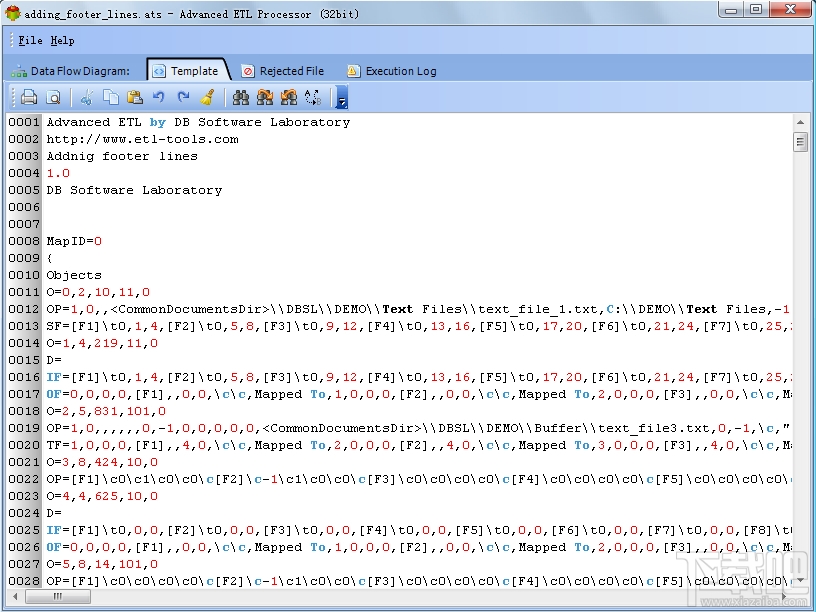Open Replace with the A-to-B icon
The width and height of the screenshot is (816, 612).
(x=313, y=97)
